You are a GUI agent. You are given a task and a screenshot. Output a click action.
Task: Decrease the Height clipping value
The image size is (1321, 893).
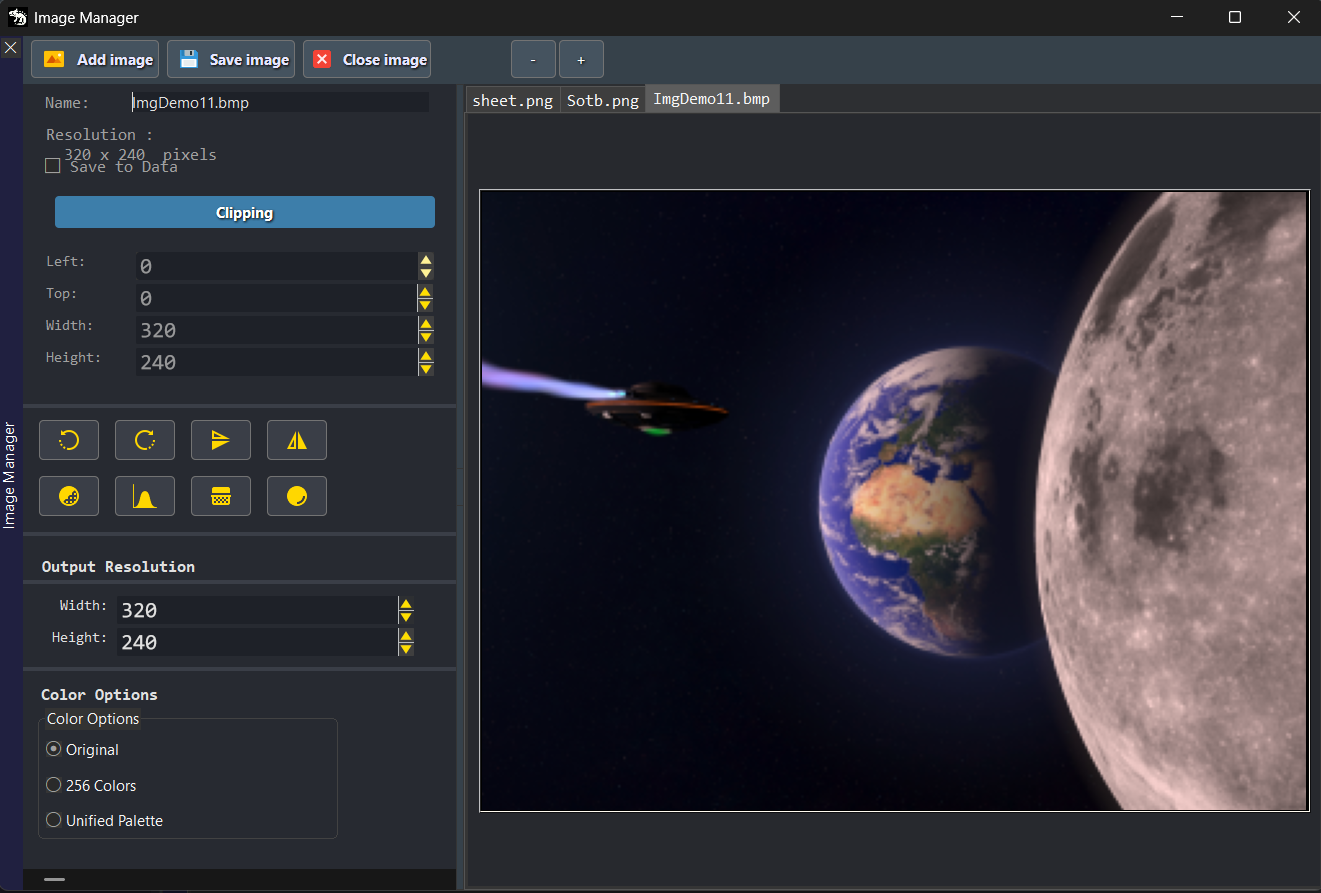(425, 368)
